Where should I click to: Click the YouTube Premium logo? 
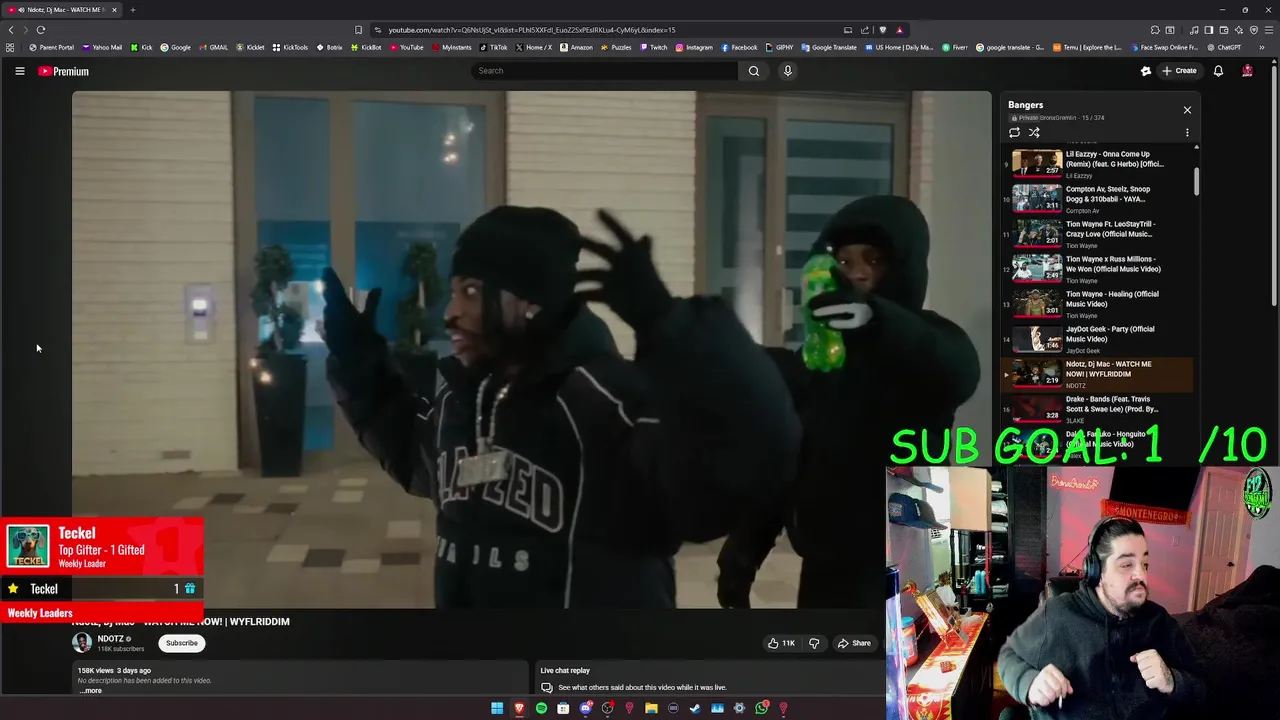coord(64,71)
